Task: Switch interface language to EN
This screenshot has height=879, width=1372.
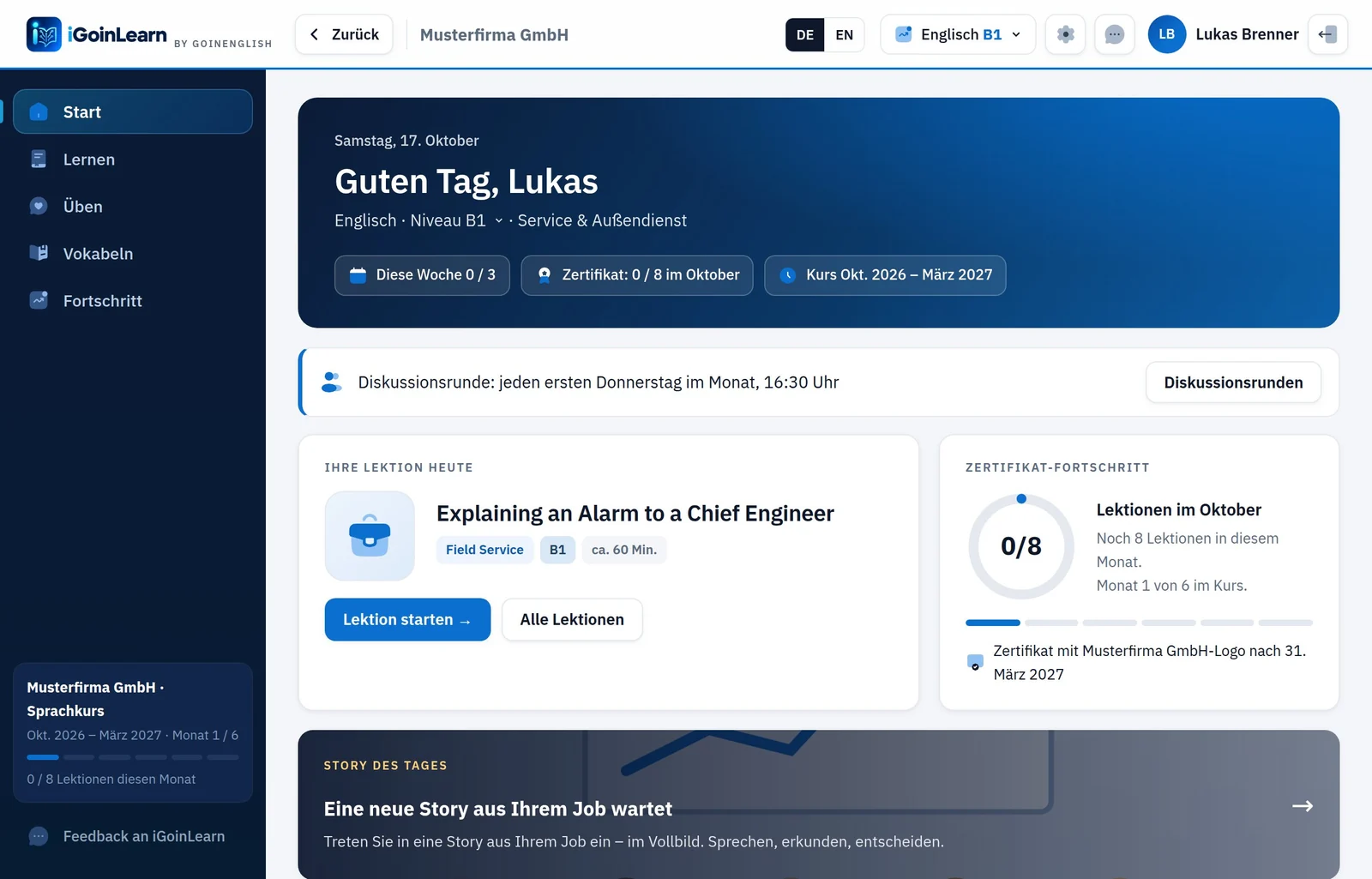Action: coord(844,35)
